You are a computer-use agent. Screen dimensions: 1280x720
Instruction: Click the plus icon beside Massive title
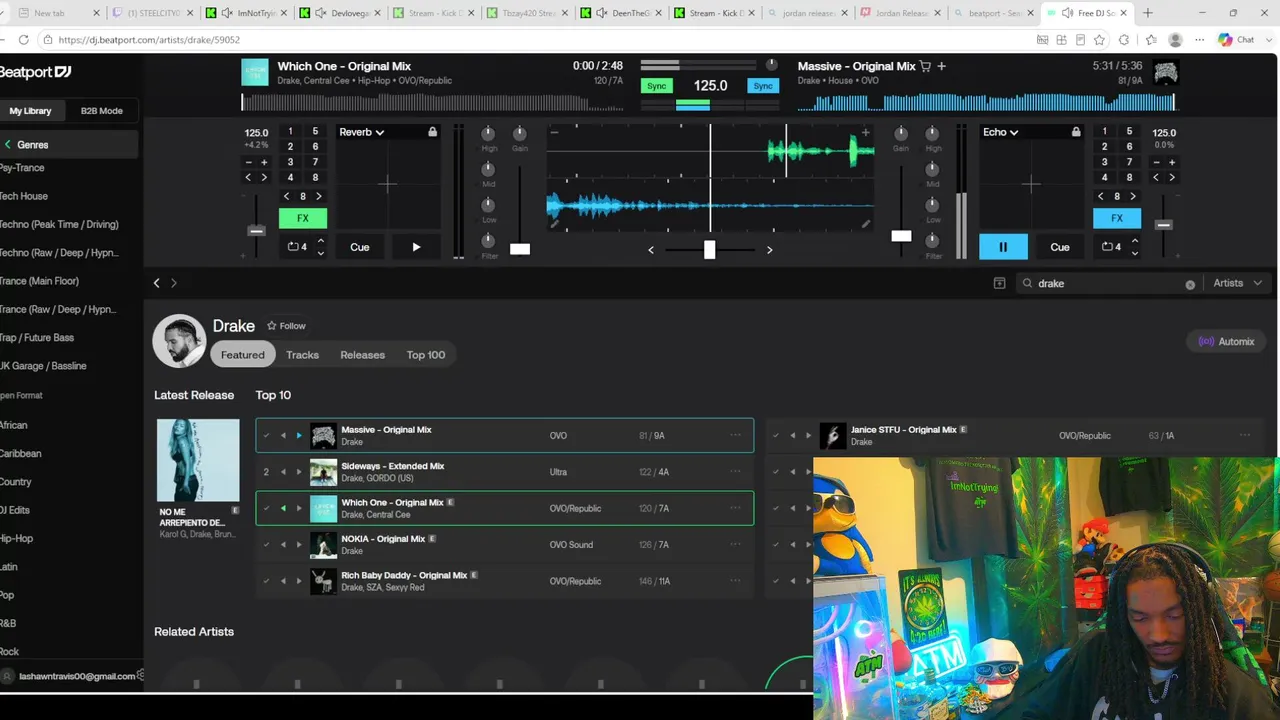[941, 66]
